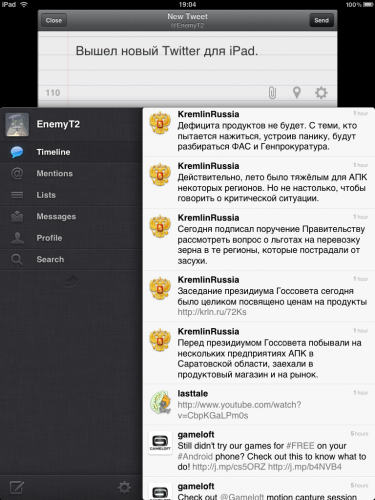
Task: Open the Timeline section
Action: 71,152
